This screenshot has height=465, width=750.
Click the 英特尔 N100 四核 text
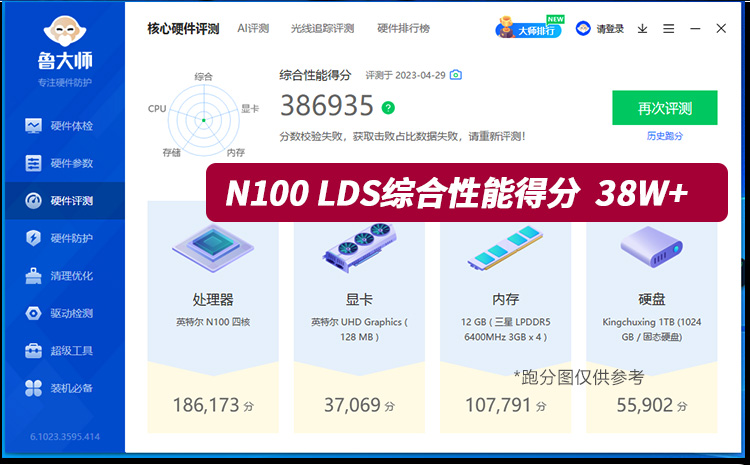(213, 322)
